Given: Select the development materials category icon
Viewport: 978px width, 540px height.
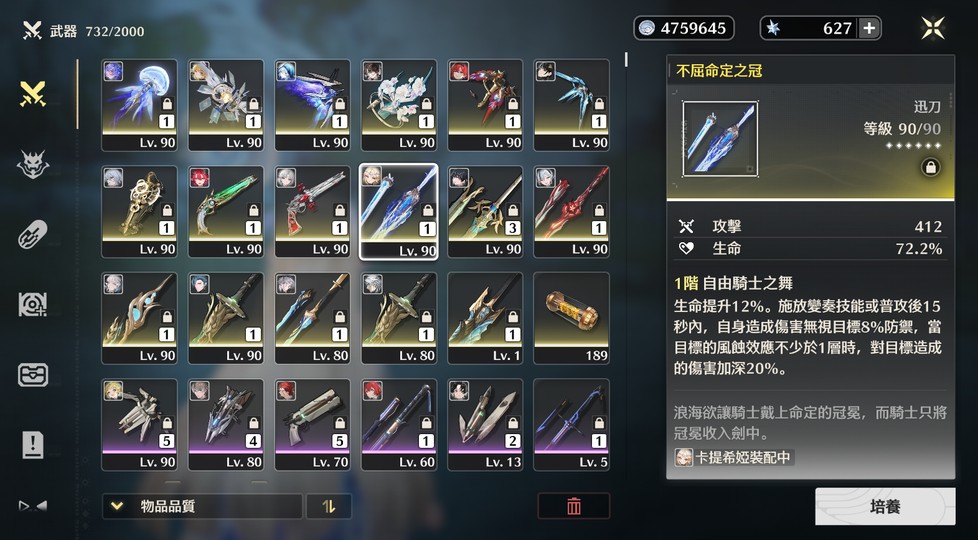Looking at the screenshot, I should pos(33,305).
